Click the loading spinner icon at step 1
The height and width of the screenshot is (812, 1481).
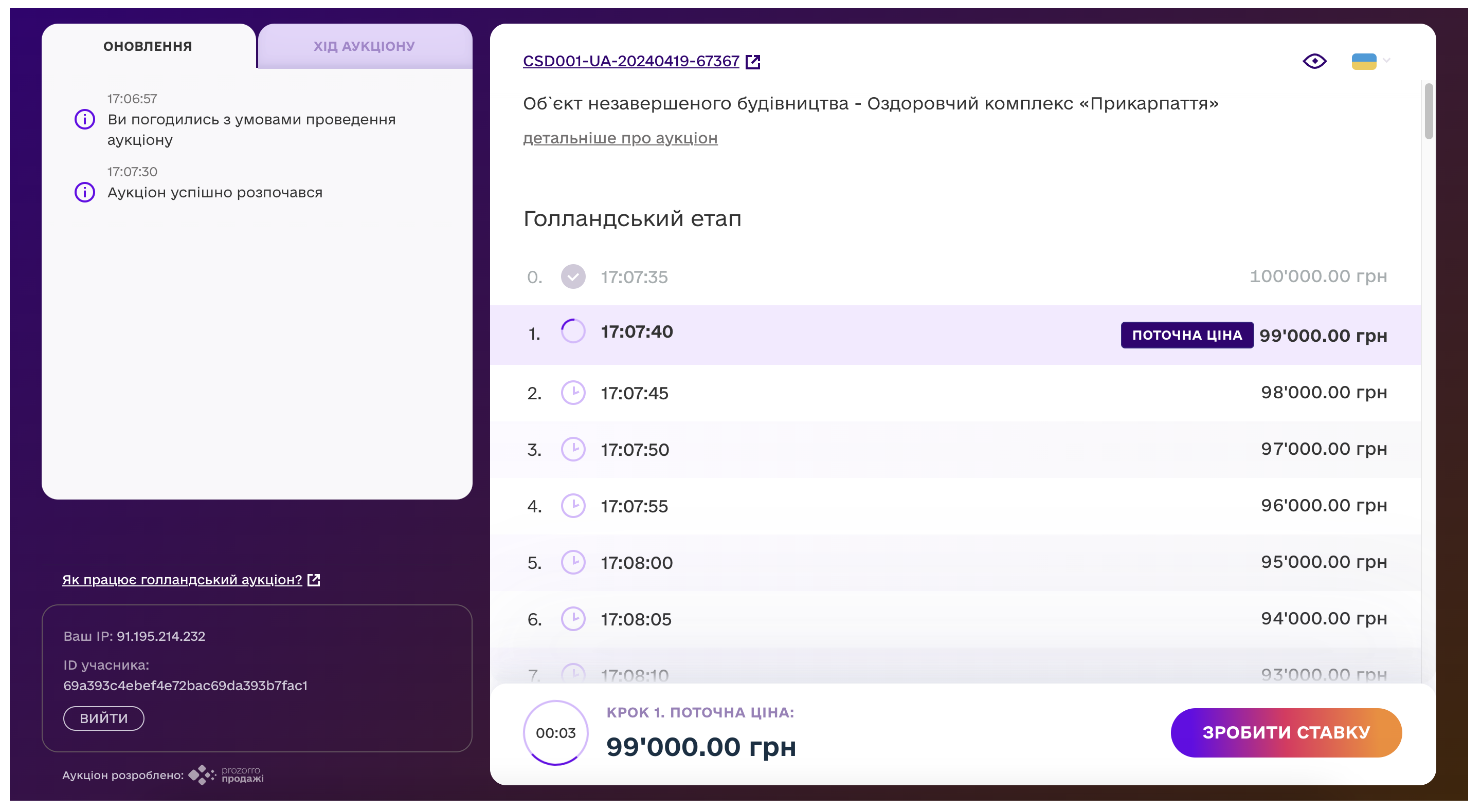pos(573,331)
